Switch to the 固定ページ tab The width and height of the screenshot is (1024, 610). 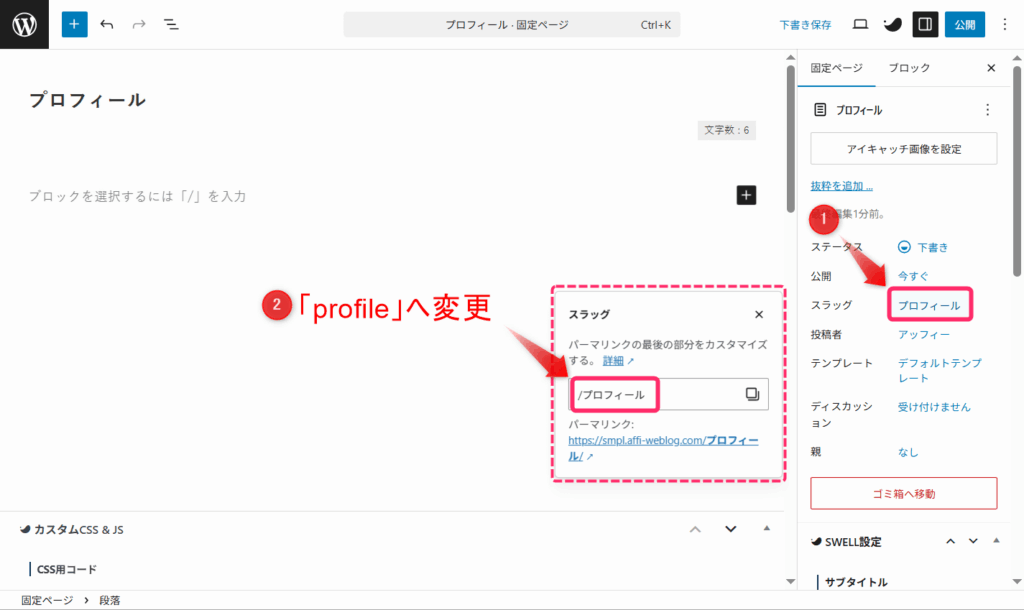click(836, 68)
